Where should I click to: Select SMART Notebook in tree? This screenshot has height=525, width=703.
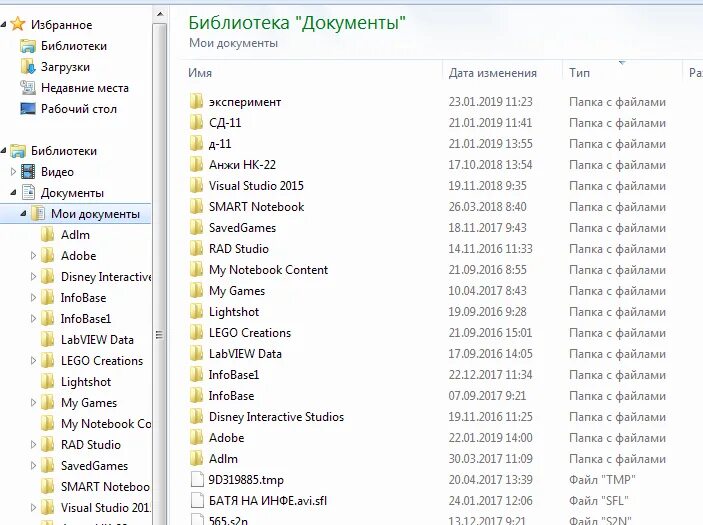[x=105, y=486]
